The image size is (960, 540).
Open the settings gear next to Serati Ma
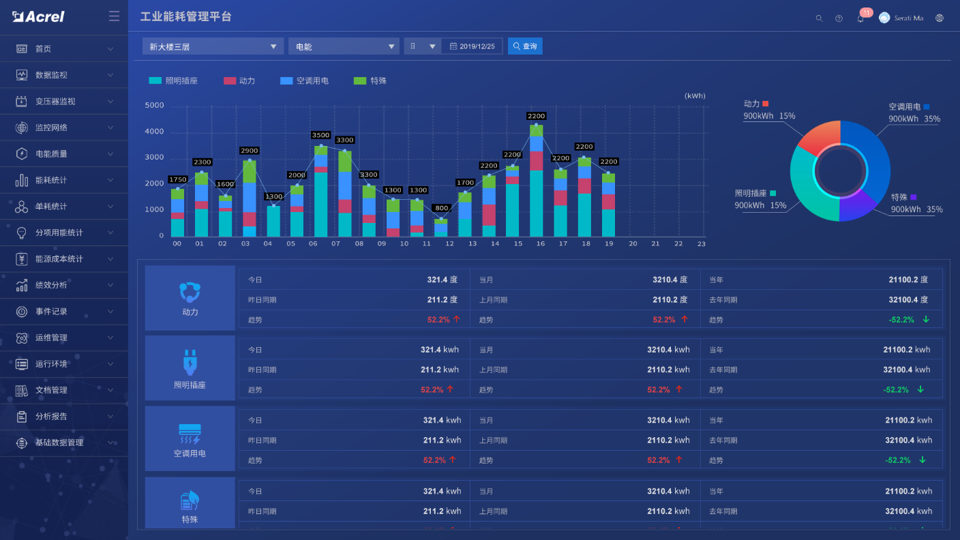click(x=939, y=18)
